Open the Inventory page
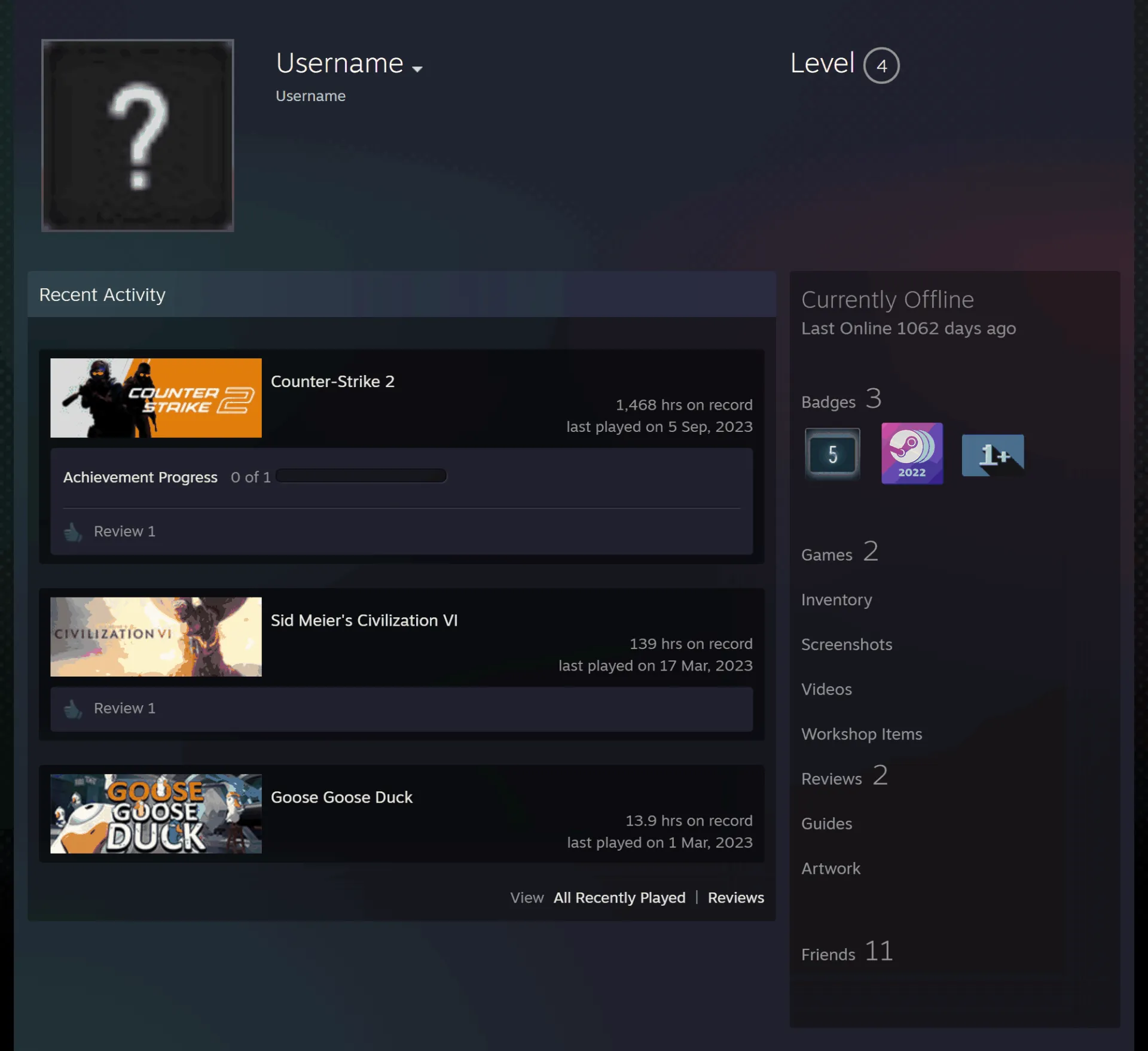The height and width of the screenshot is (1051, 1148). (836, 600)
